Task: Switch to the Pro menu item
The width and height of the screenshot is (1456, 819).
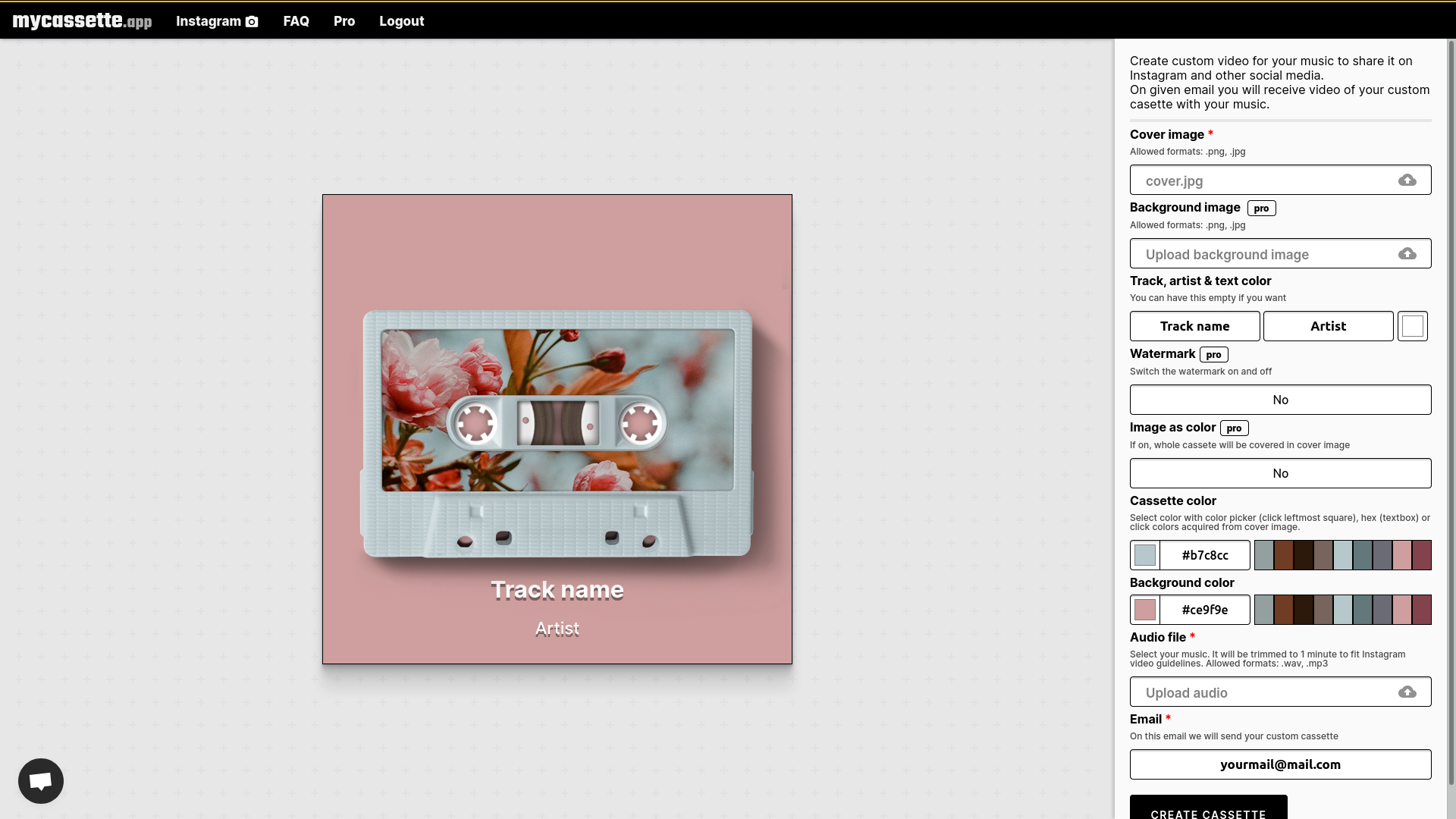Action: (x=344, y=21)
